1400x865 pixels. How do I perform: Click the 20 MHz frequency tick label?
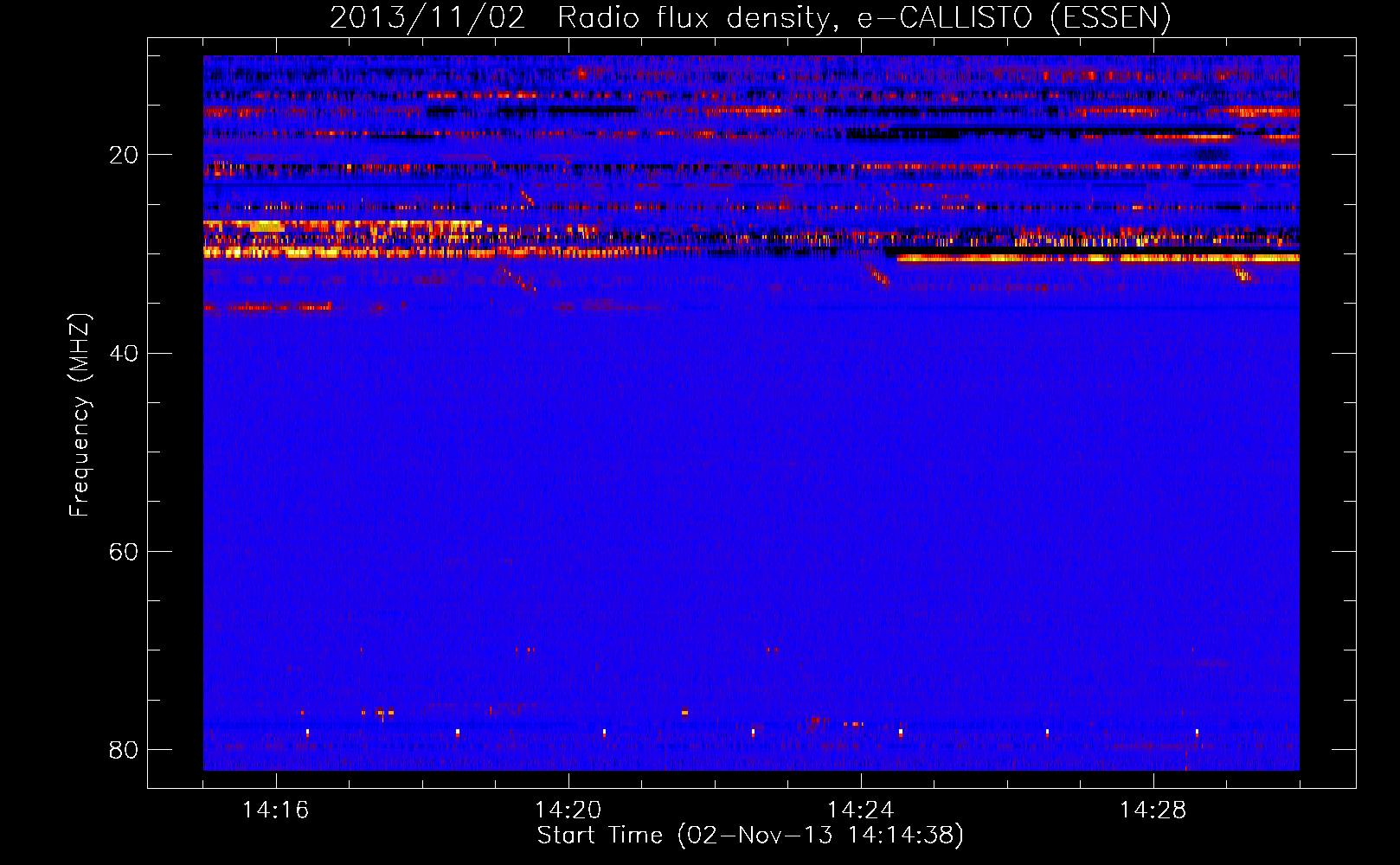pyautogui.click(x=124, y=155)
